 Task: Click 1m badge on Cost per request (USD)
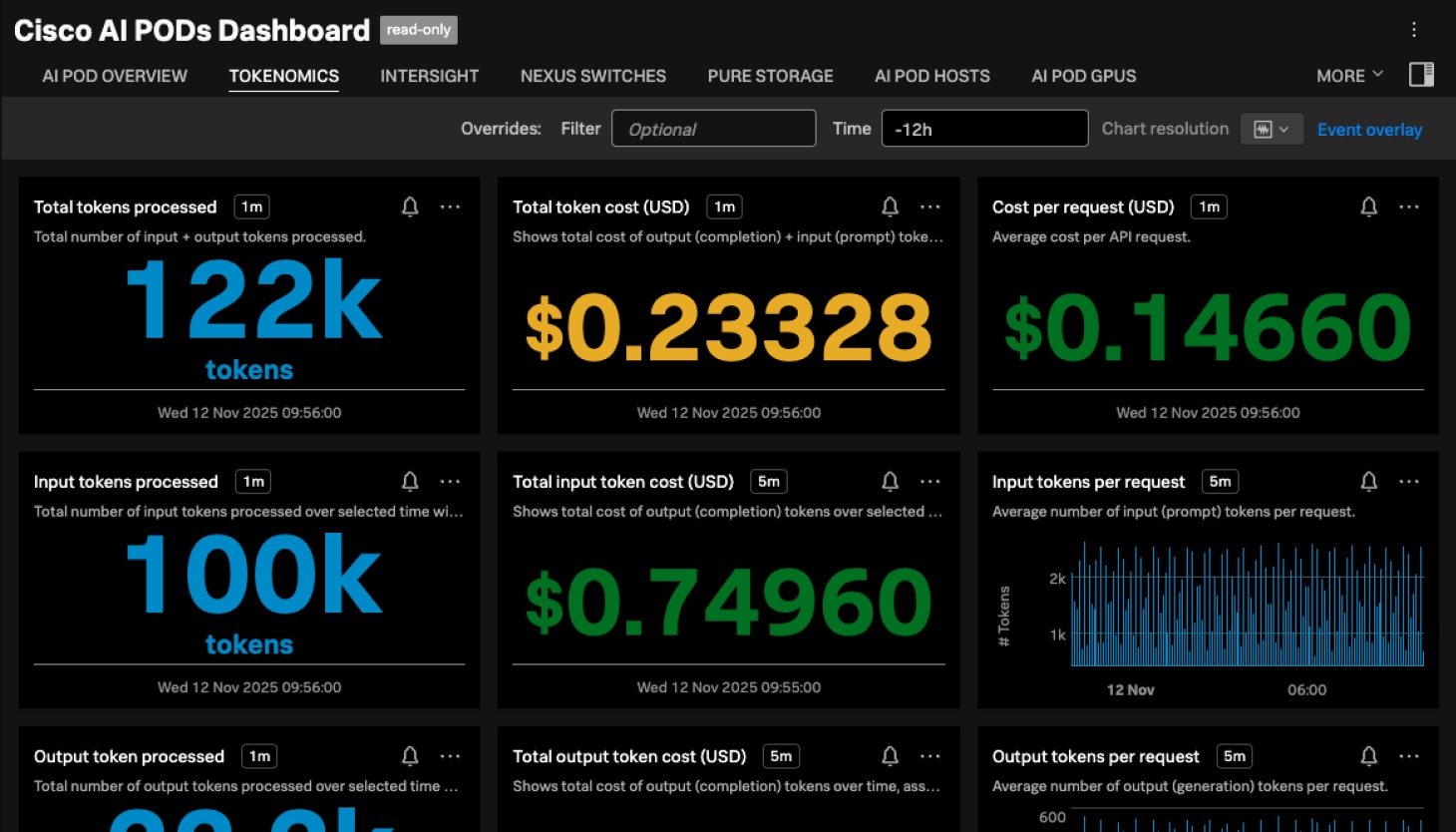pyautogui.click(x=1210, y=207)
